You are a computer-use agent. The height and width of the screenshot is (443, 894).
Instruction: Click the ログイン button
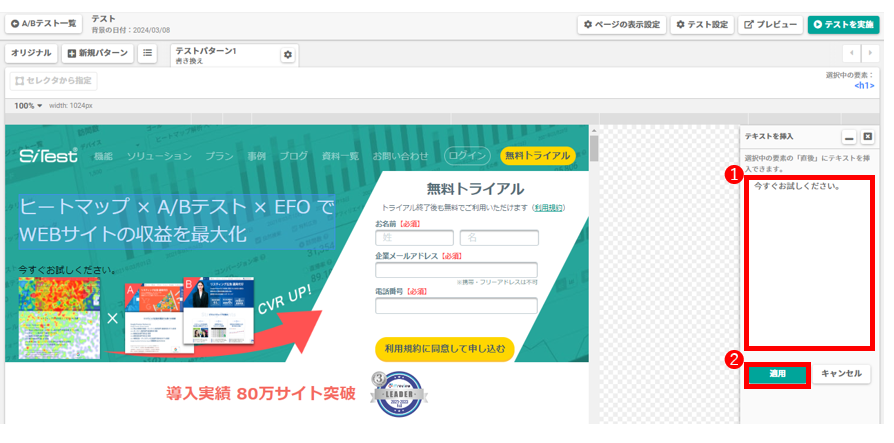(x=467, y=156)
